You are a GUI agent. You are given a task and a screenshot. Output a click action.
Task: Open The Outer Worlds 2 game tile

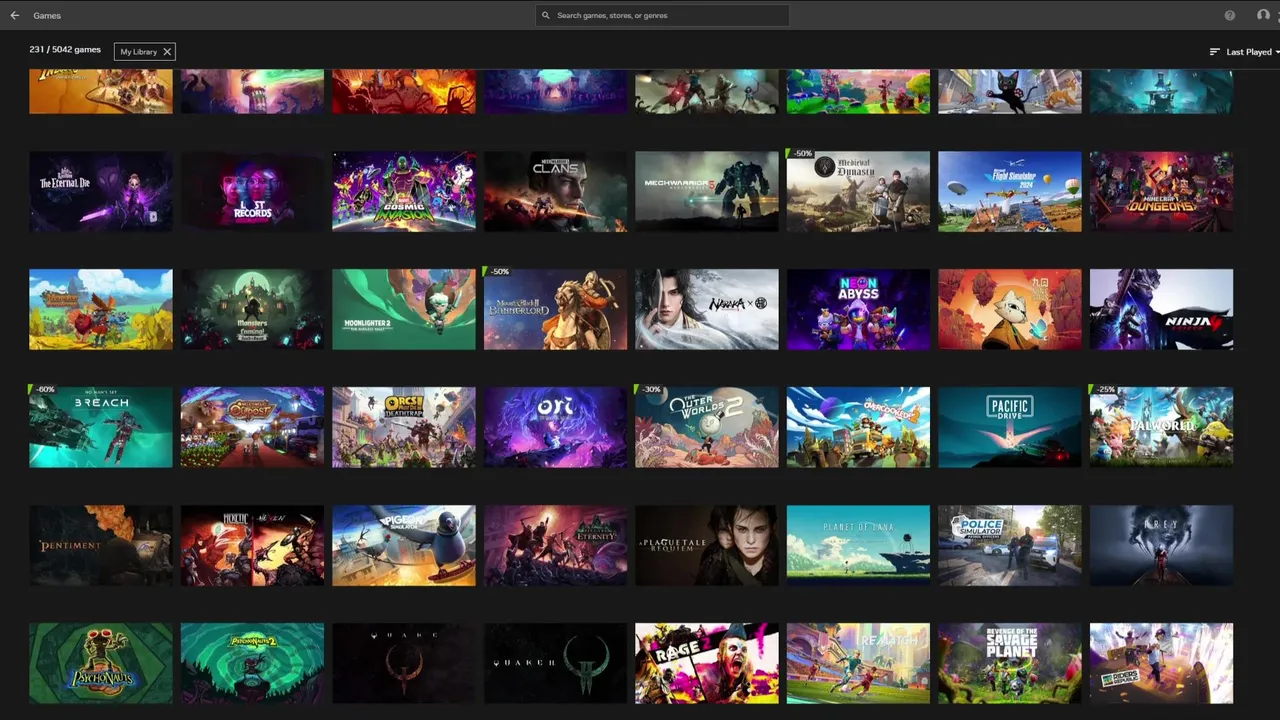707,427
